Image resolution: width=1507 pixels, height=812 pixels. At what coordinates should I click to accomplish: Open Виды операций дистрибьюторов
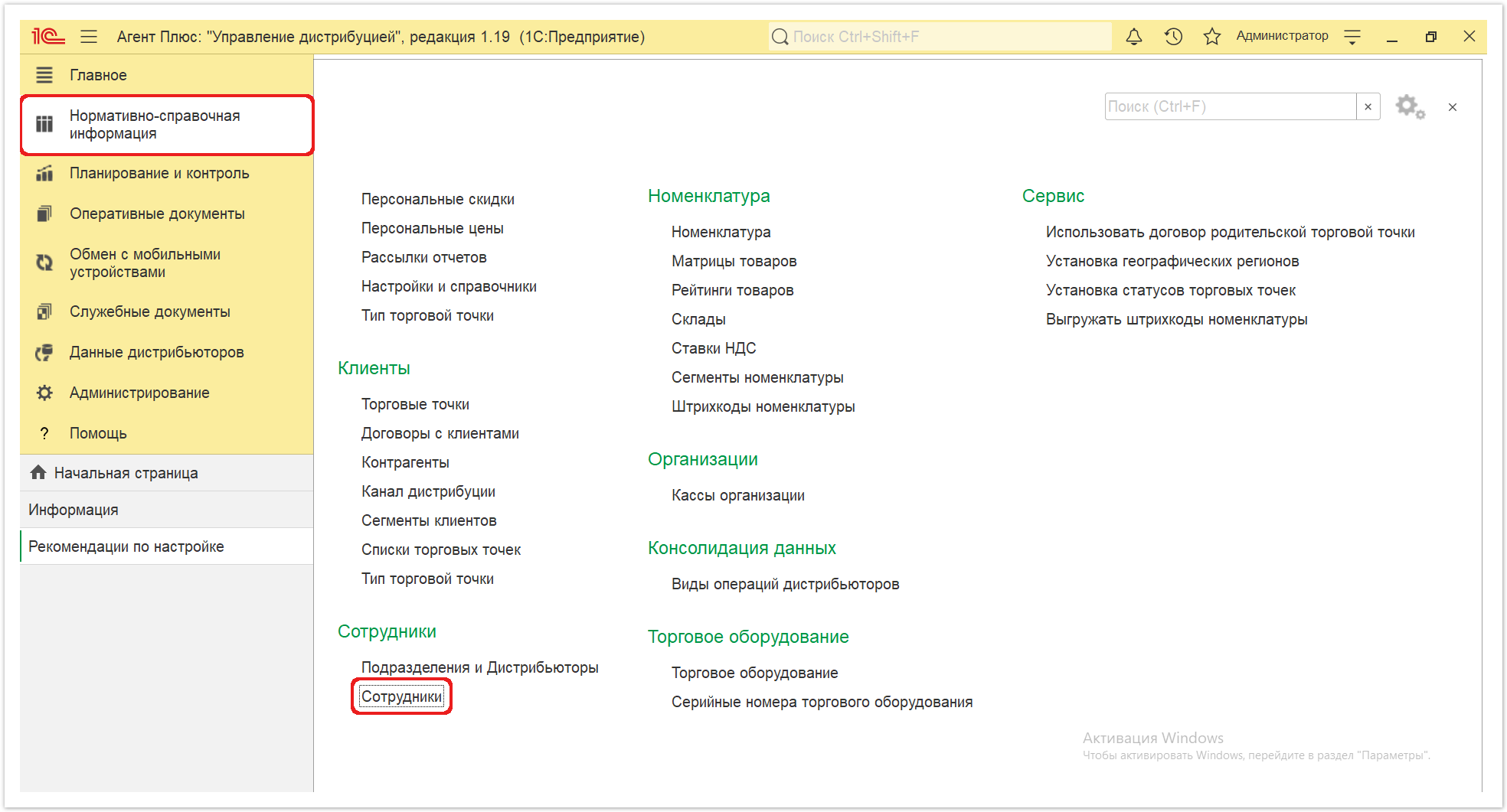[x=786, y=584]
